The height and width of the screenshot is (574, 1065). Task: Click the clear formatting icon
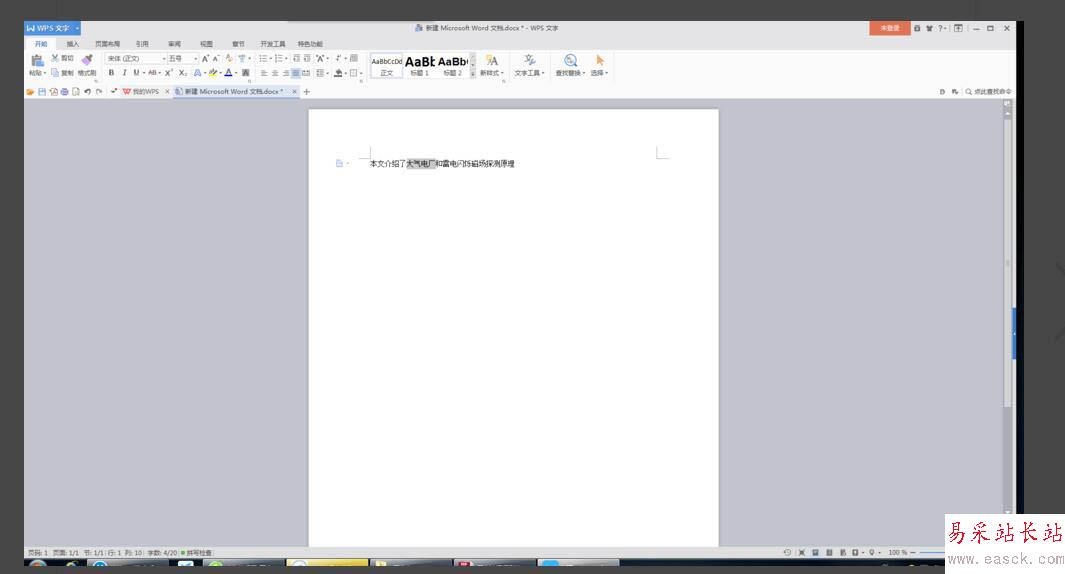[229, 58]
